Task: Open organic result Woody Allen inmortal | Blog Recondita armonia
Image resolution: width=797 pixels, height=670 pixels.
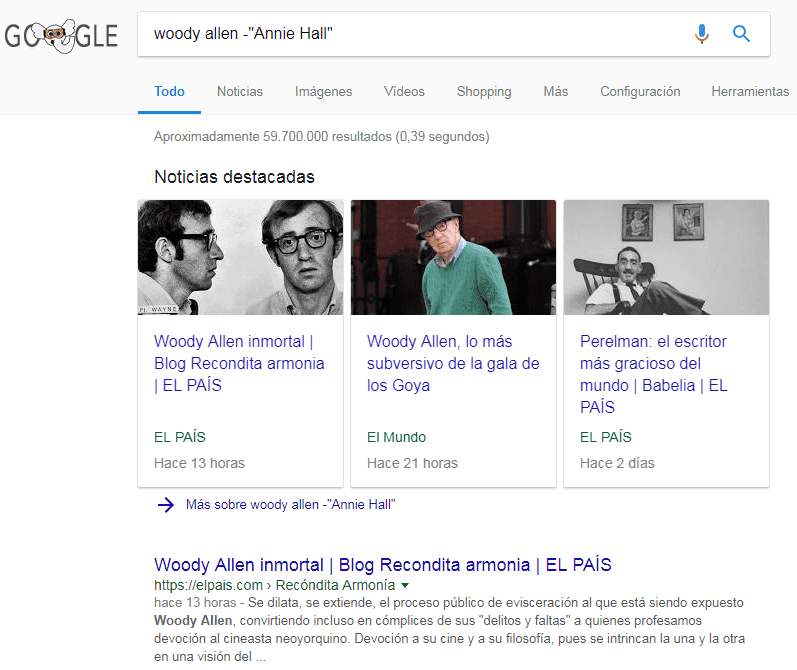Action: [382, 565]
